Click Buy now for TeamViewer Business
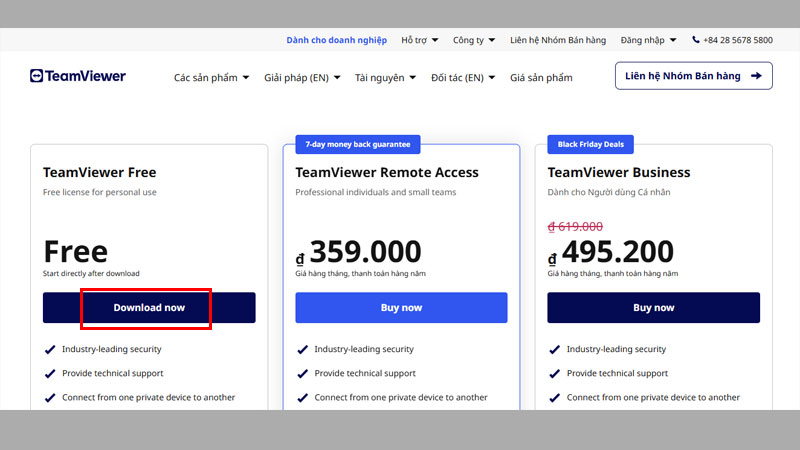Viewport: 800px width, 450px height. coord(653,308)
